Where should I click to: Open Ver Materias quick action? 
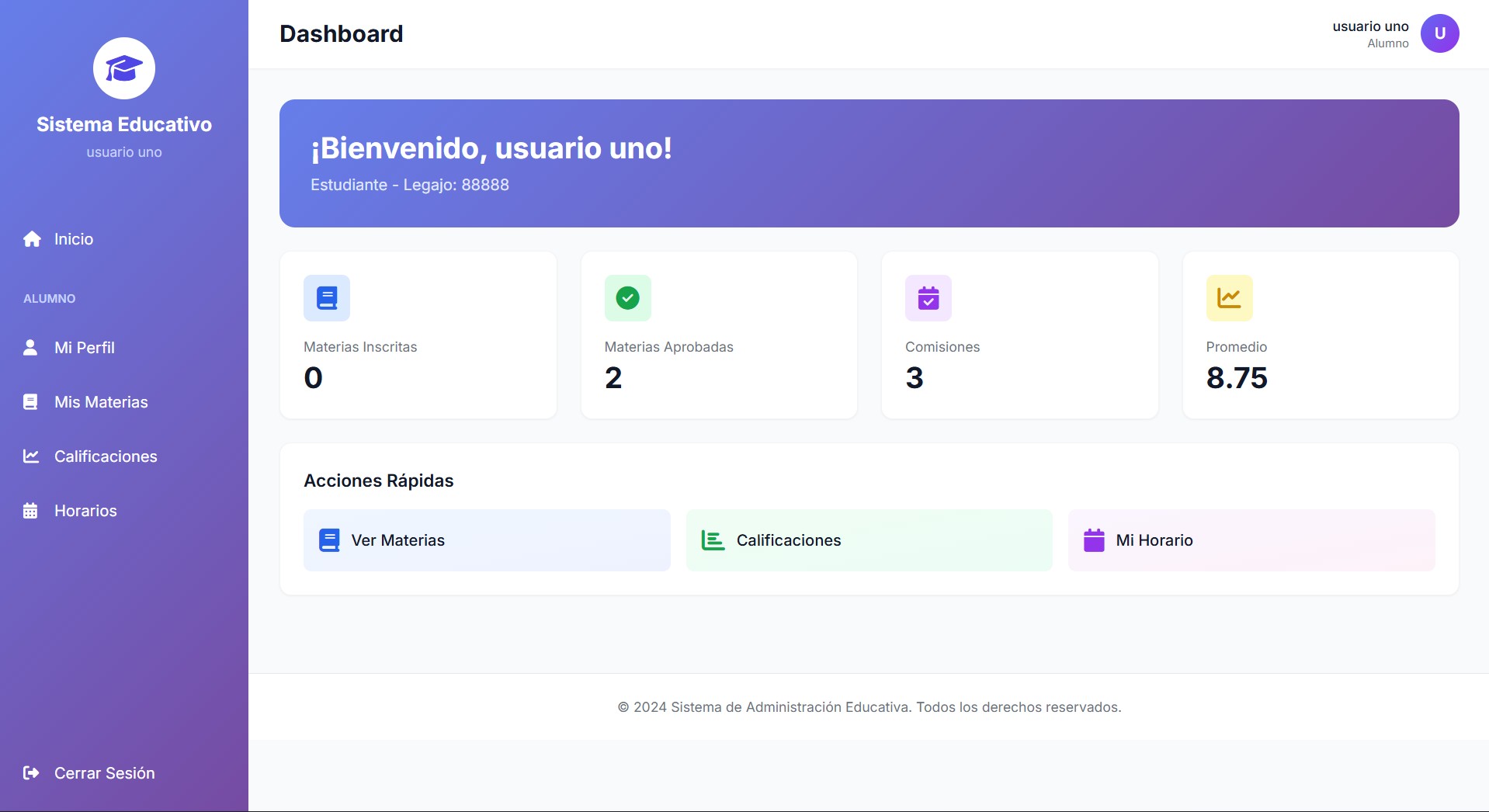point(486,540)
